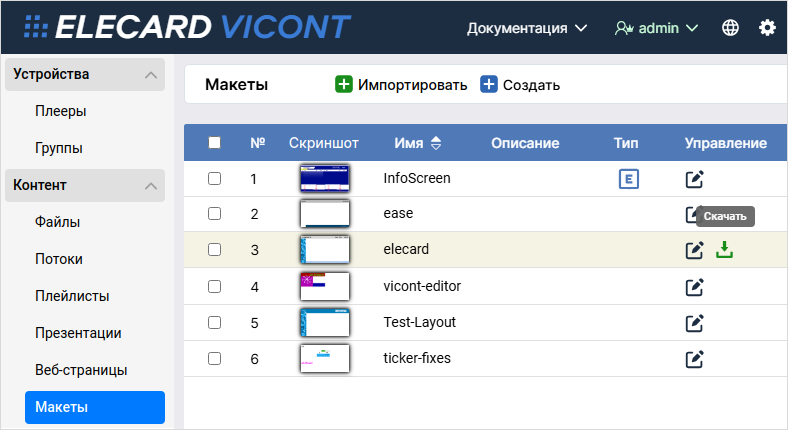Check the ticker-fixes row checkbox
This screenshot has width=788, height=430.
click(215, 358)
